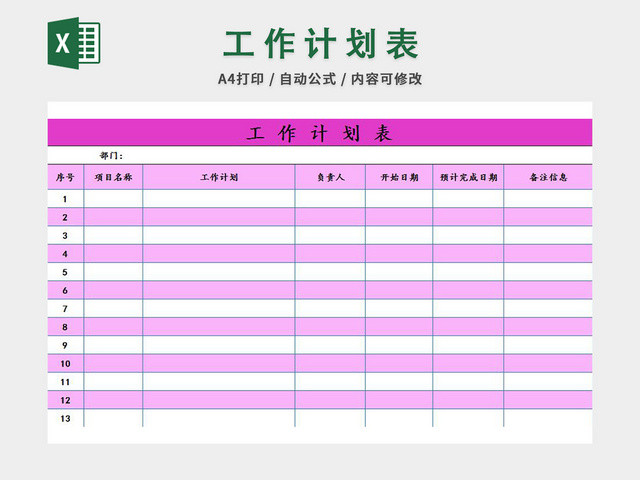Click the subtitle A4打印 / 自动公式 / 内容可修改
Screen dimensions: 640x480
click(x=320, y=79)
